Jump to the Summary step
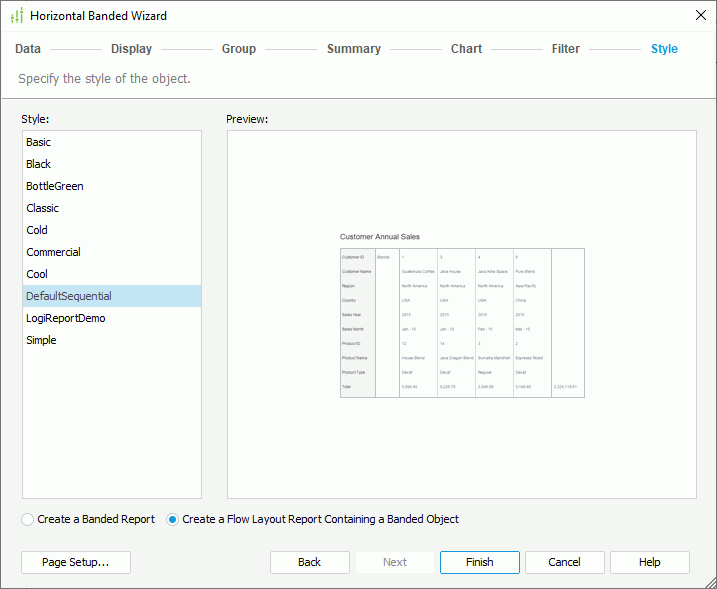The width and height of the screenshot is (717, 589). [353, 49]
